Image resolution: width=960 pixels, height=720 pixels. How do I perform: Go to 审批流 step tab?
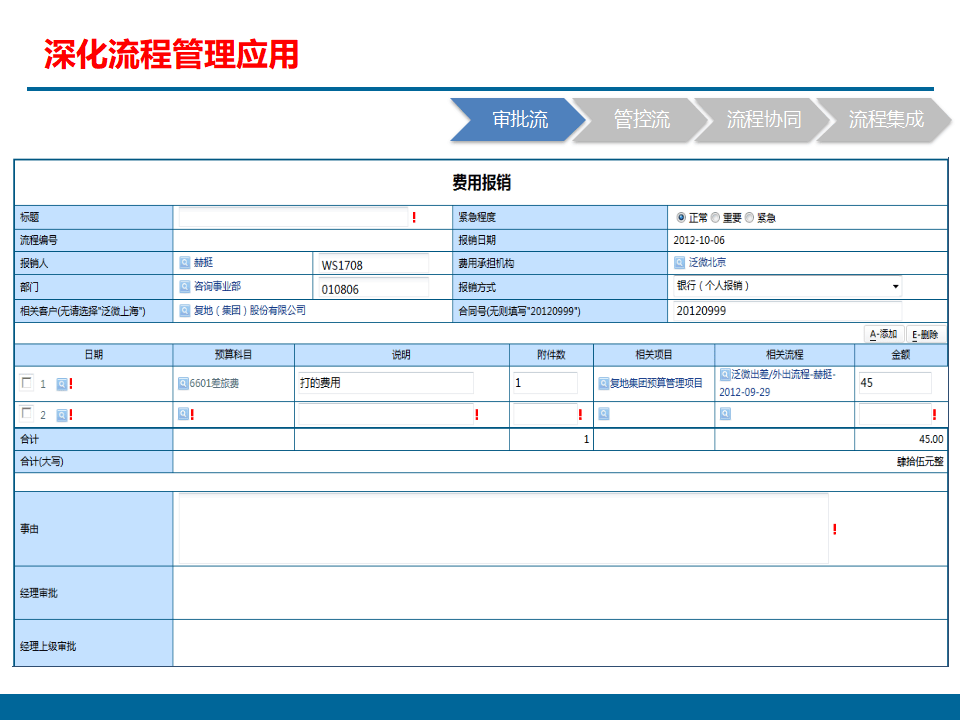pyautogui.click(x=520, y=119)
